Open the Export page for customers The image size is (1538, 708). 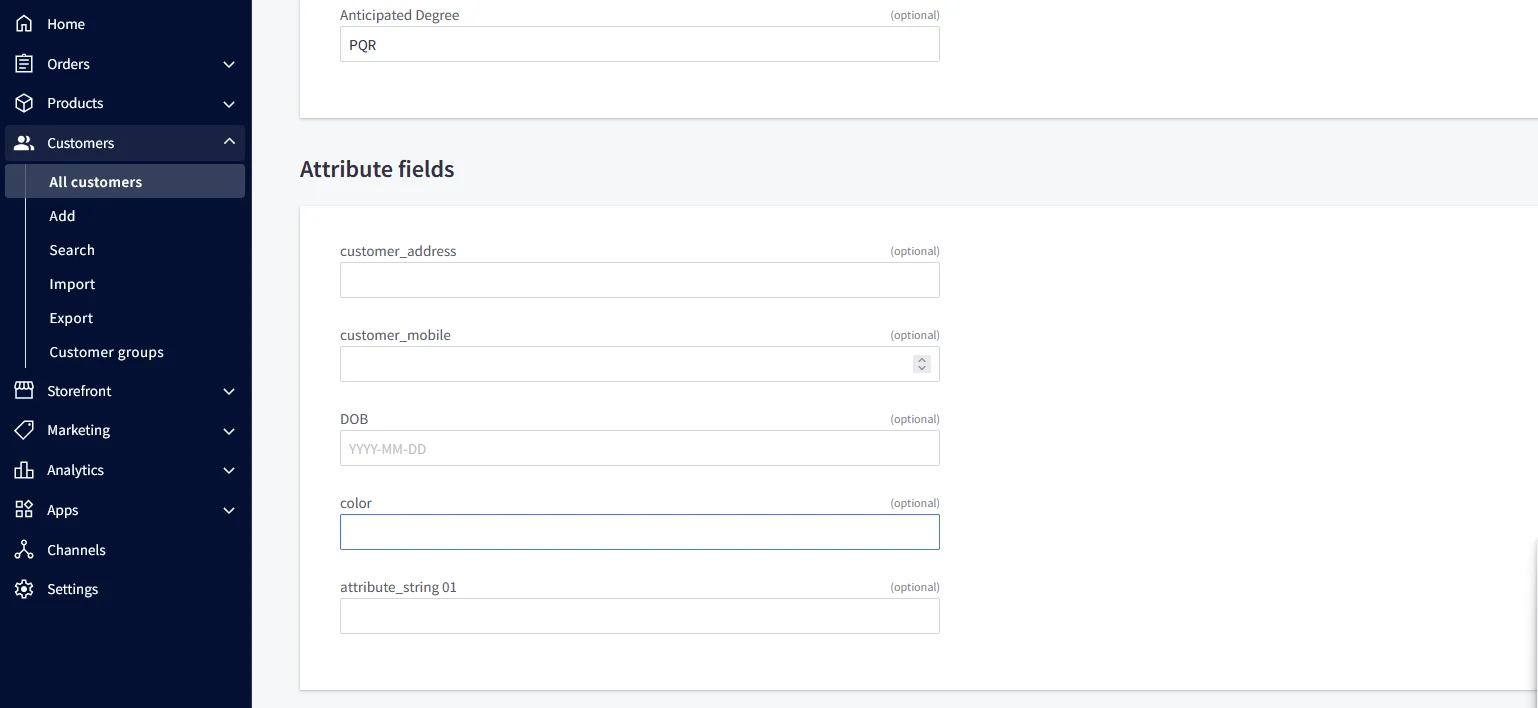pyautogui.click(x=70, y=317)
